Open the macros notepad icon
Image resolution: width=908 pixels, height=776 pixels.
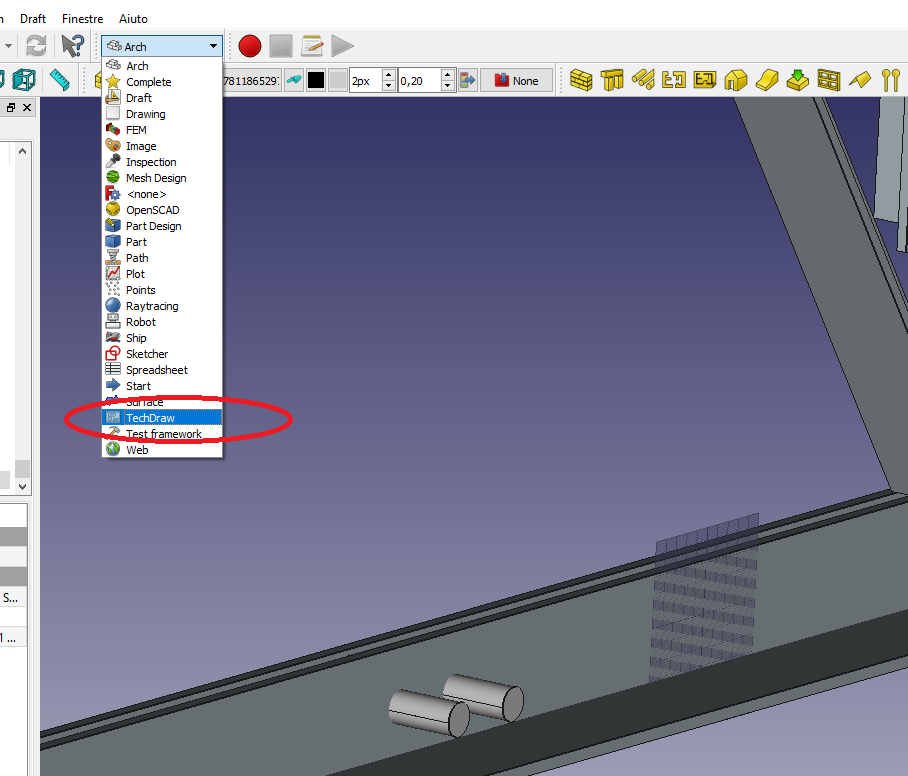click(312, 46)
